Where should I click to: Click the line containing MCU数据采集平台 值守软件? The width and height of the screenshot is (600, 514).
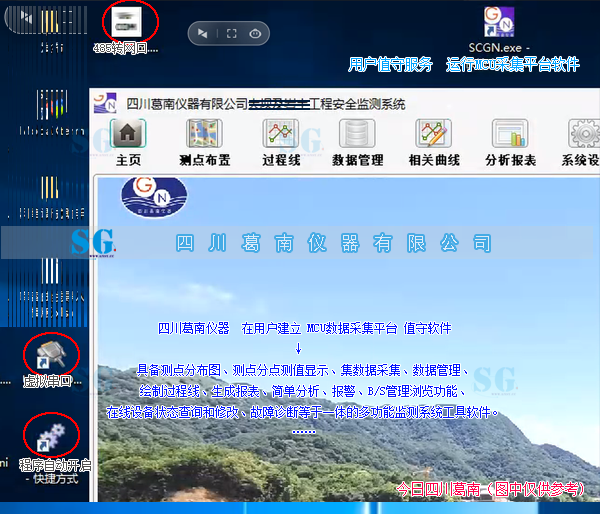(305, 328)
